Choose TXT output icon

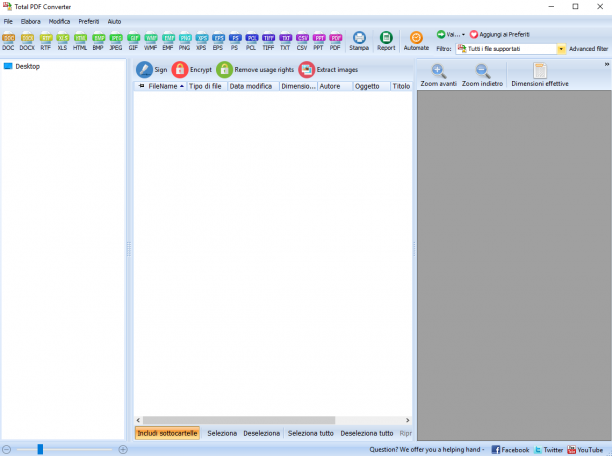tap(285, 41)
